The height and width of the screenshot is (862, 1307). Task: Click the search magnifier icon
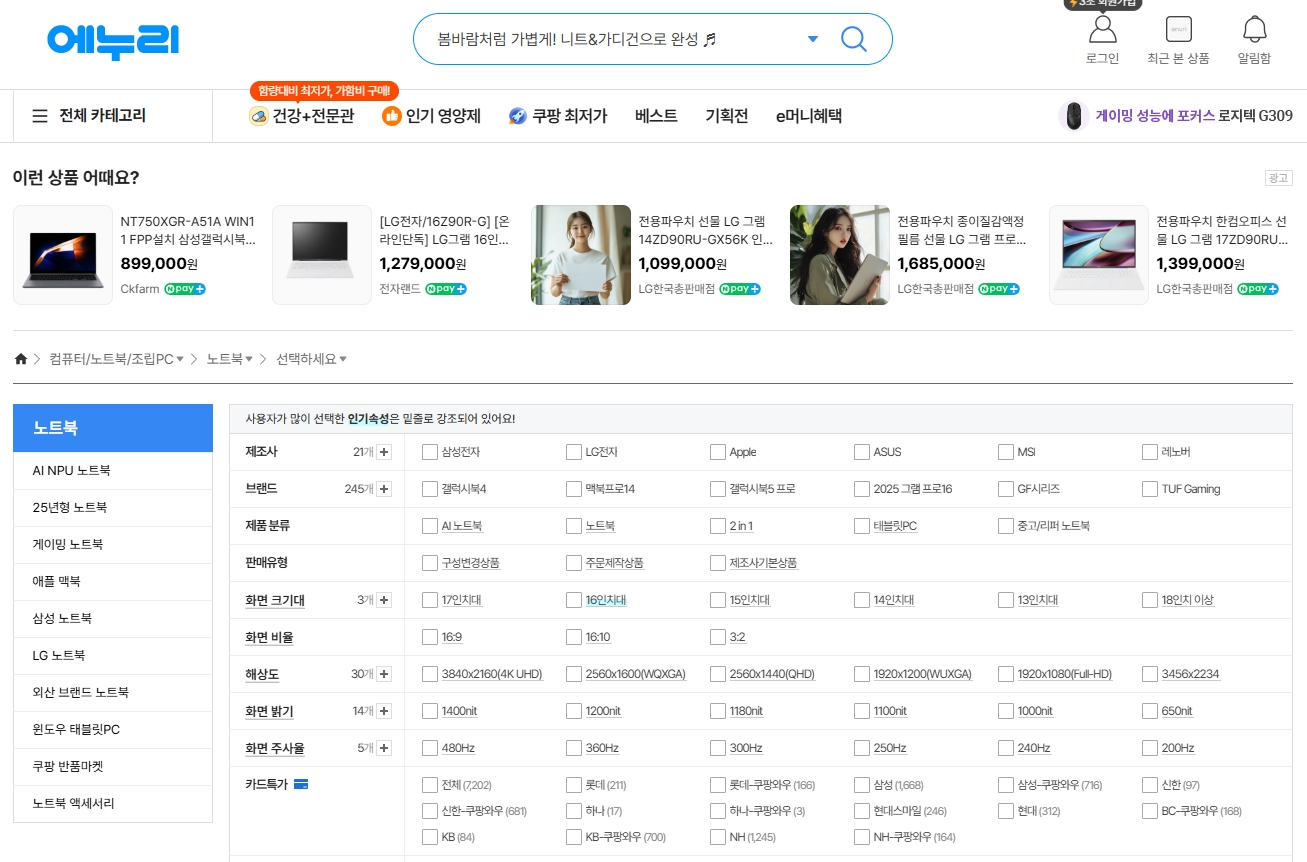coord(853,39)
